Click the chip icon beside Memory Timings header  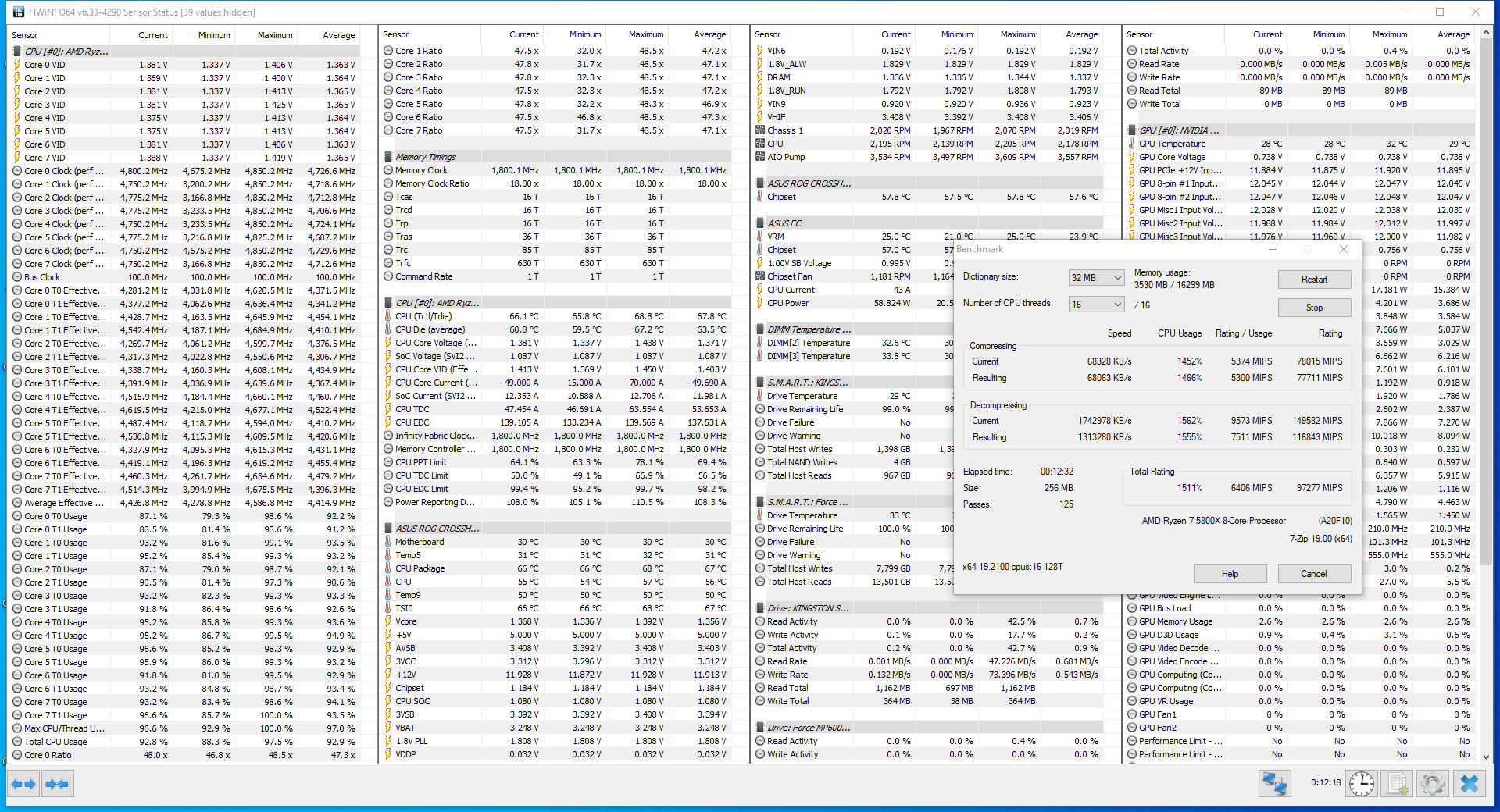click(388, 157)
